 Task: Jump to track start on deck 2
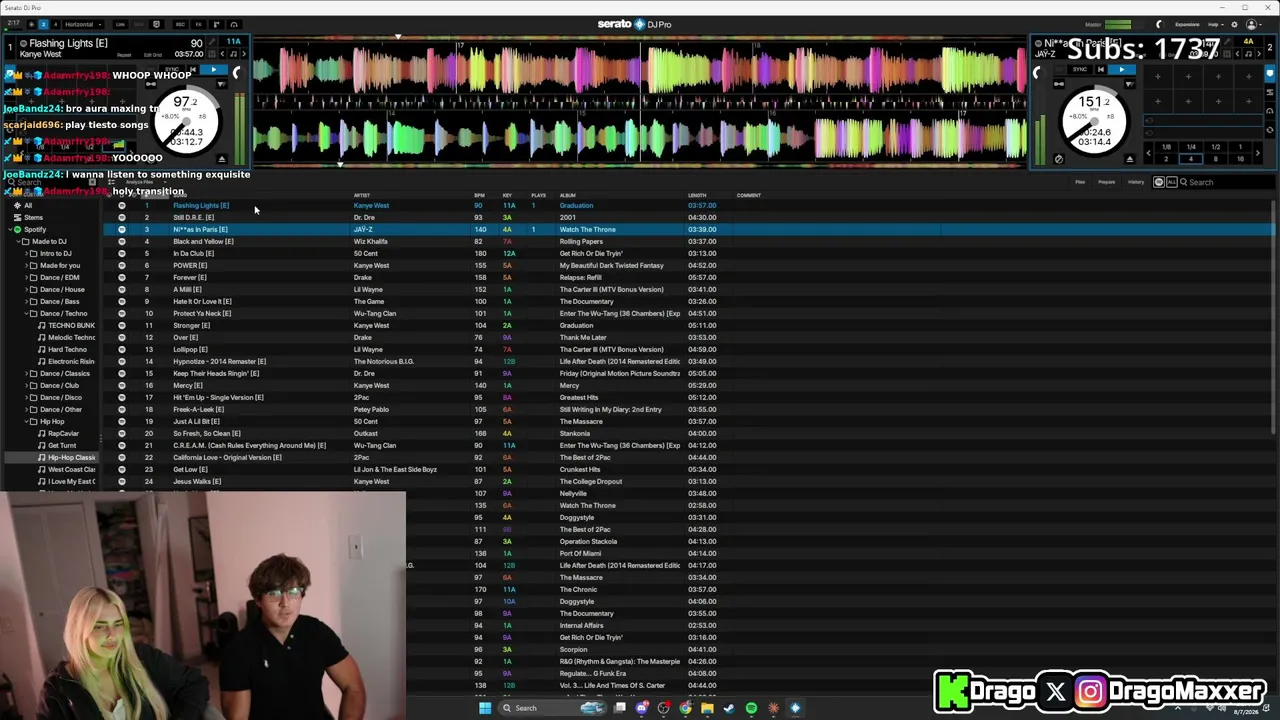click(x=1101, y=70)
